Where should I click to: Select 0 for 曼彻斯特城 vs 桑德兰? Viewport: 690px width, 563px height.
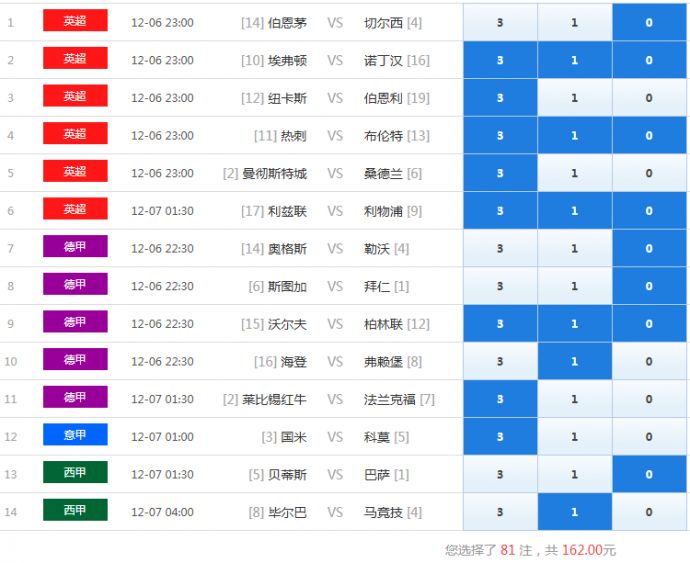coord(649,173)
